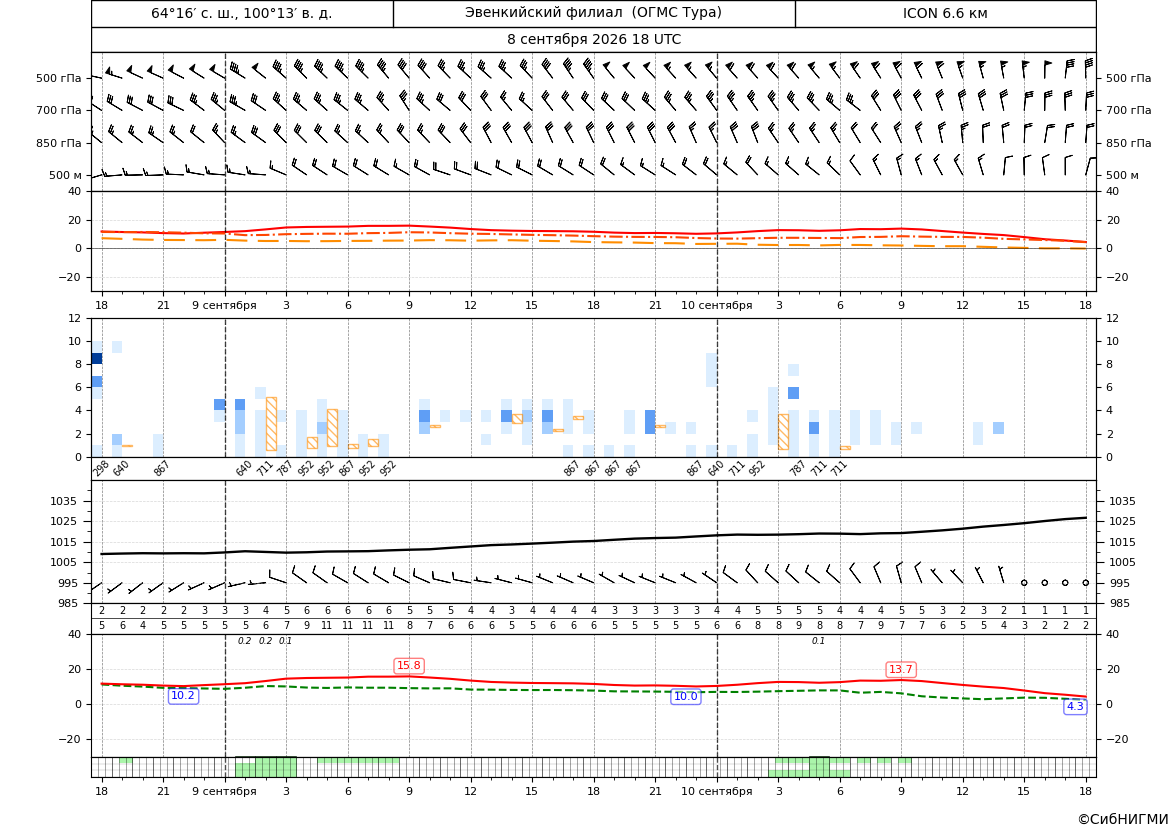
Task: Click the left-side 850 гПа level label
Action: 58,143
